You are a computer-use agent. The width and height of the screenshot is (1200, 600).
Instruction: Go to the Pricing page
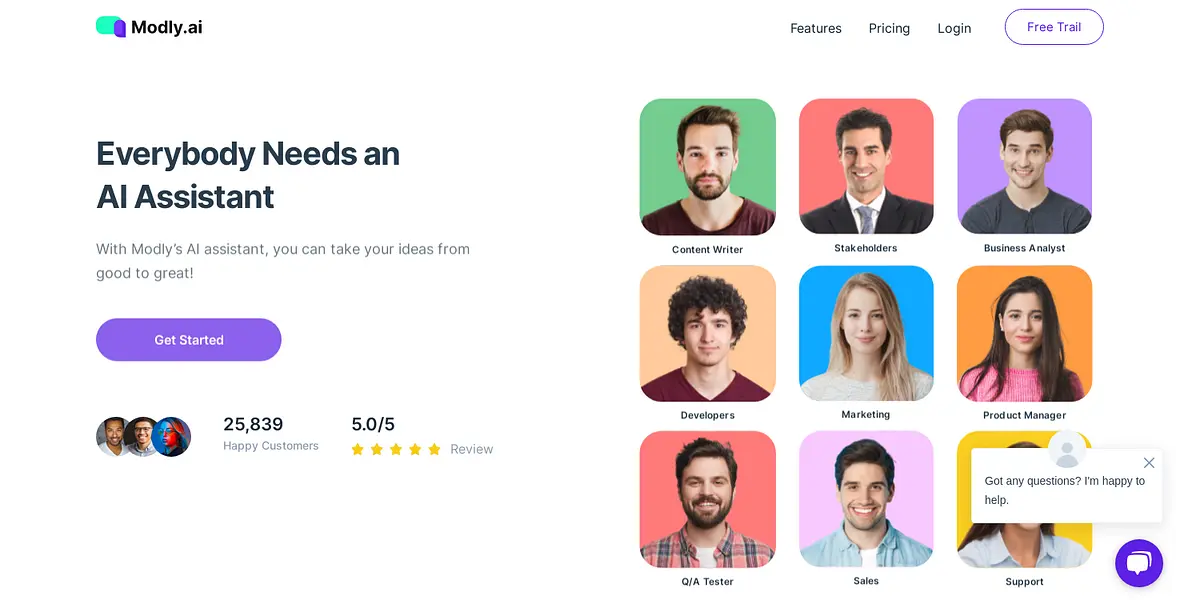889,28
